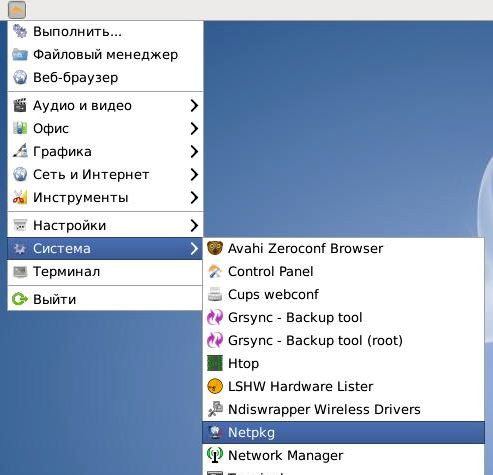The image size is (493, 475).
Task: Select Netpkg from the Система submenu
Action: tap(343, 432)
